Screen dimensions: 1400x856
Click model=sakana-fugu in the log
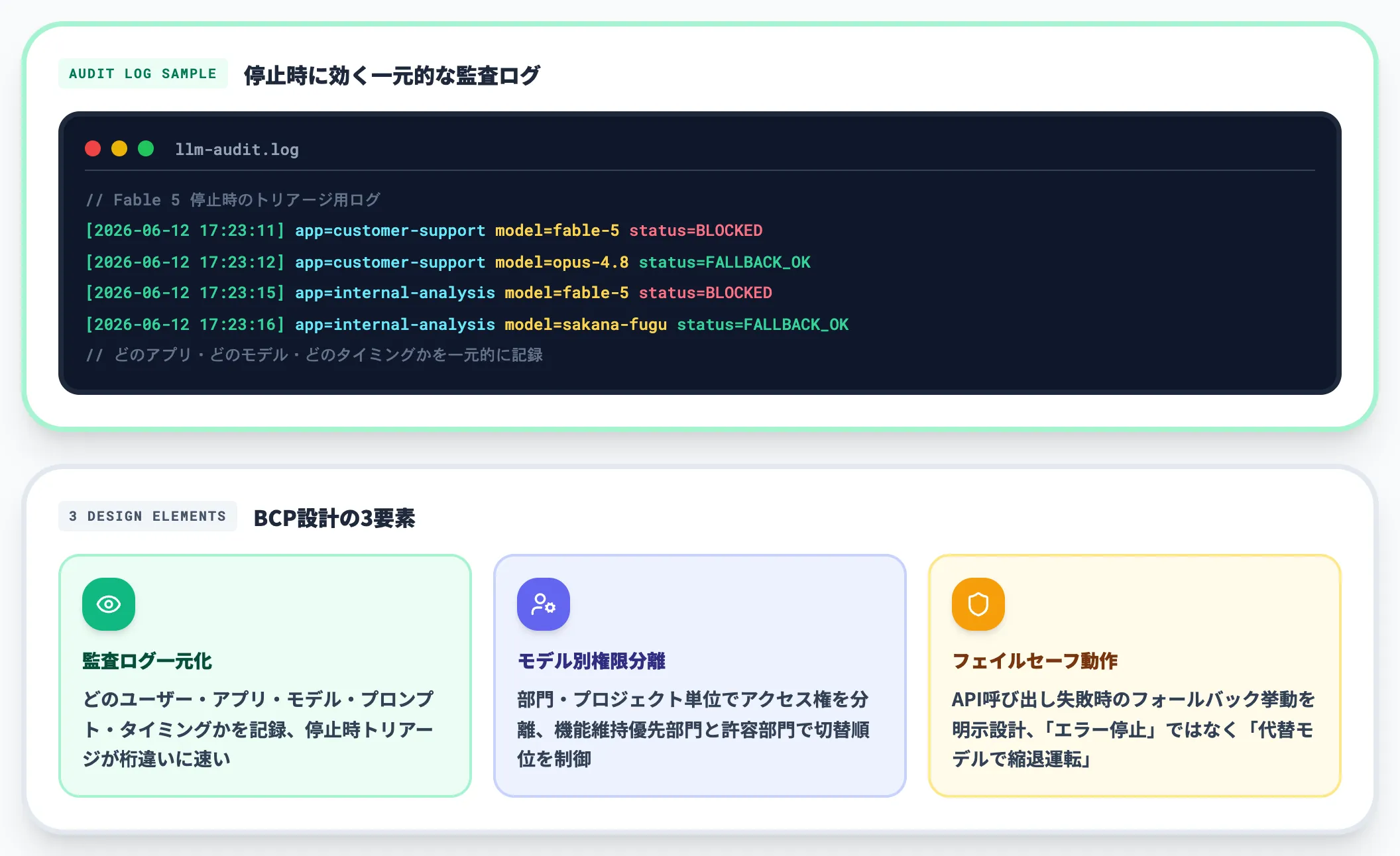(586, 325)
